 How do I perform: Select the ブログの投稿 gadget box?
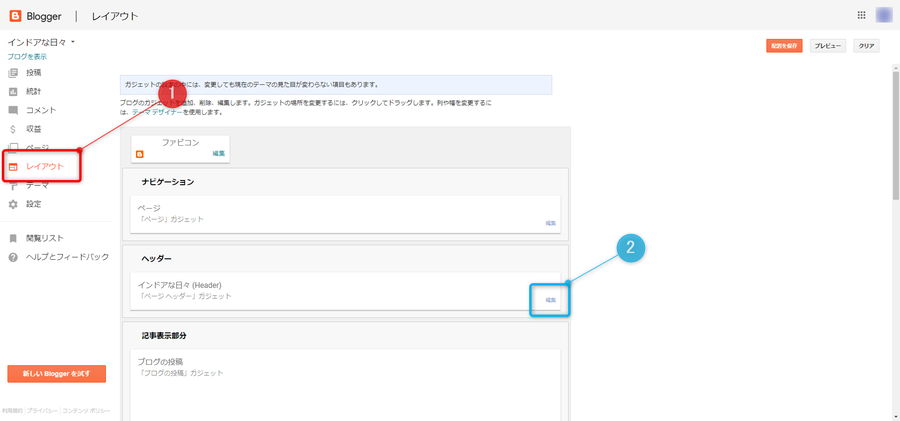346,385
